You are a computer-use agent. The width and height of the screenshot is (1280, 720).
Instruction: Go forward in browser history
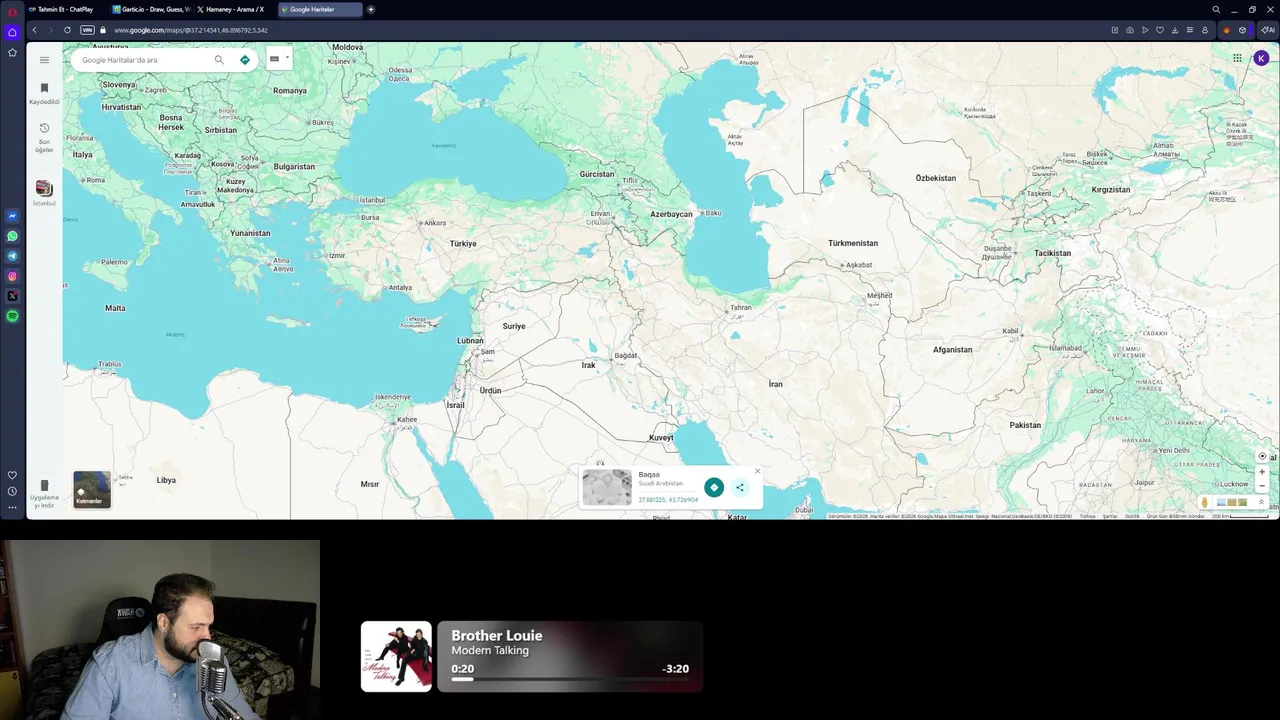coord(50,30)
